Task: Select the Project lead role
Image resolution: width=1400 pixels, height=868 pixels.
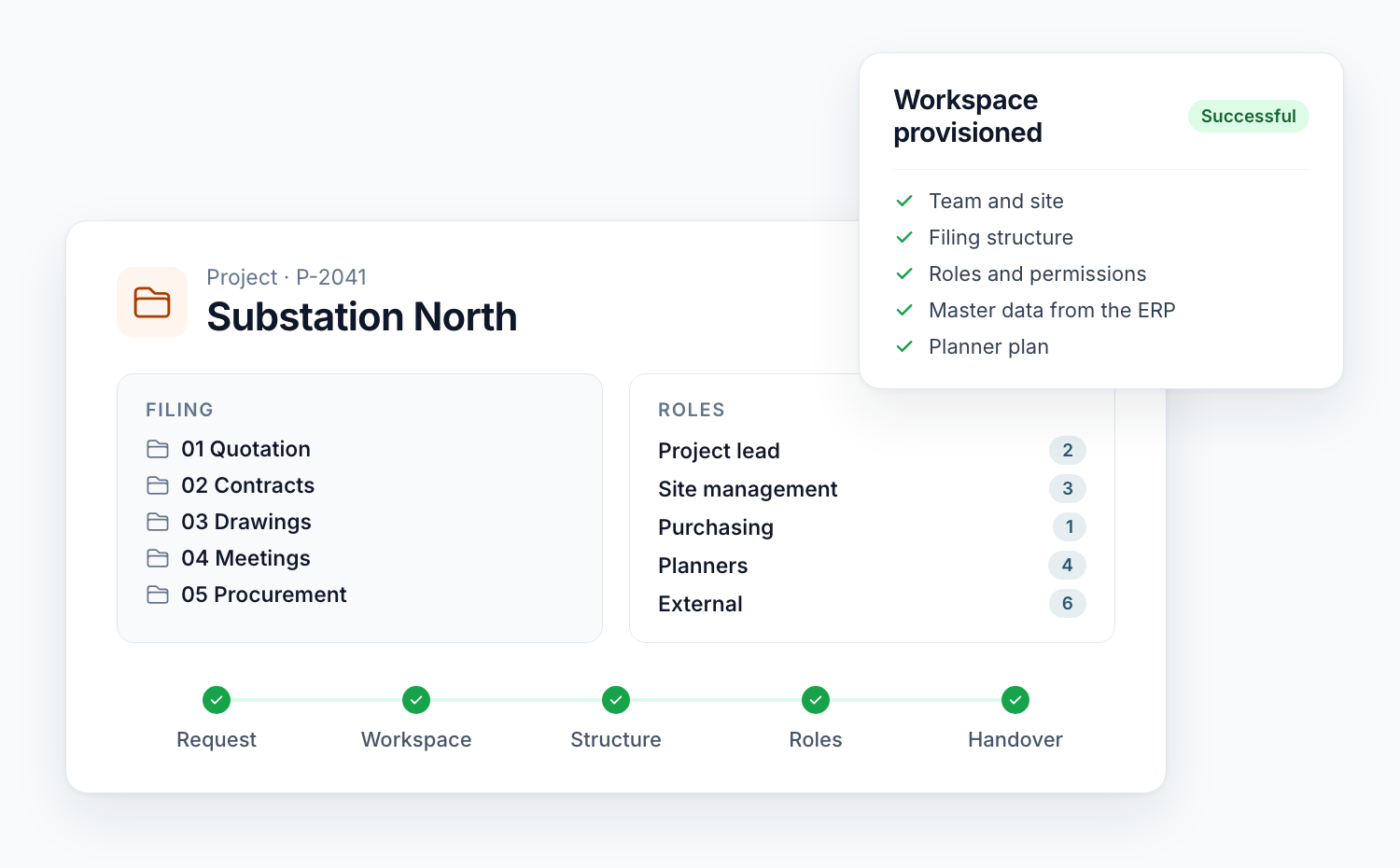Action: [719, 451]
